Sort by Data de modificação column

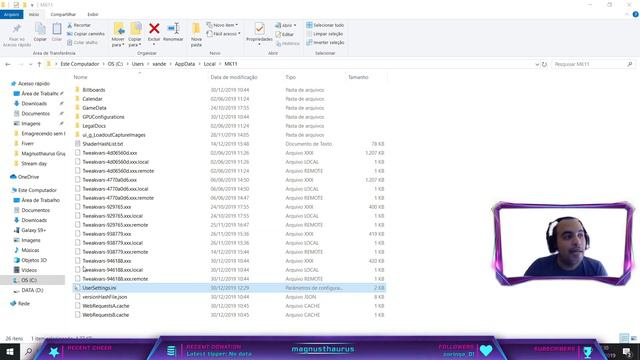coord(234,77)
